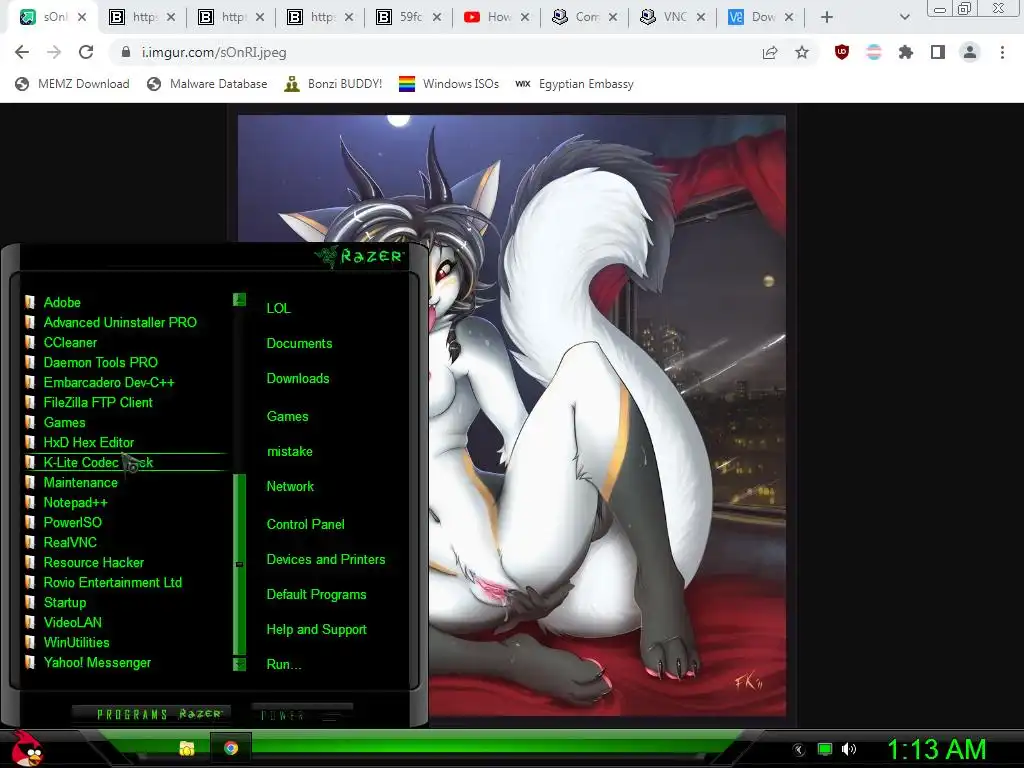Select the Yahoo! Messenger folder

pos(97,662)
